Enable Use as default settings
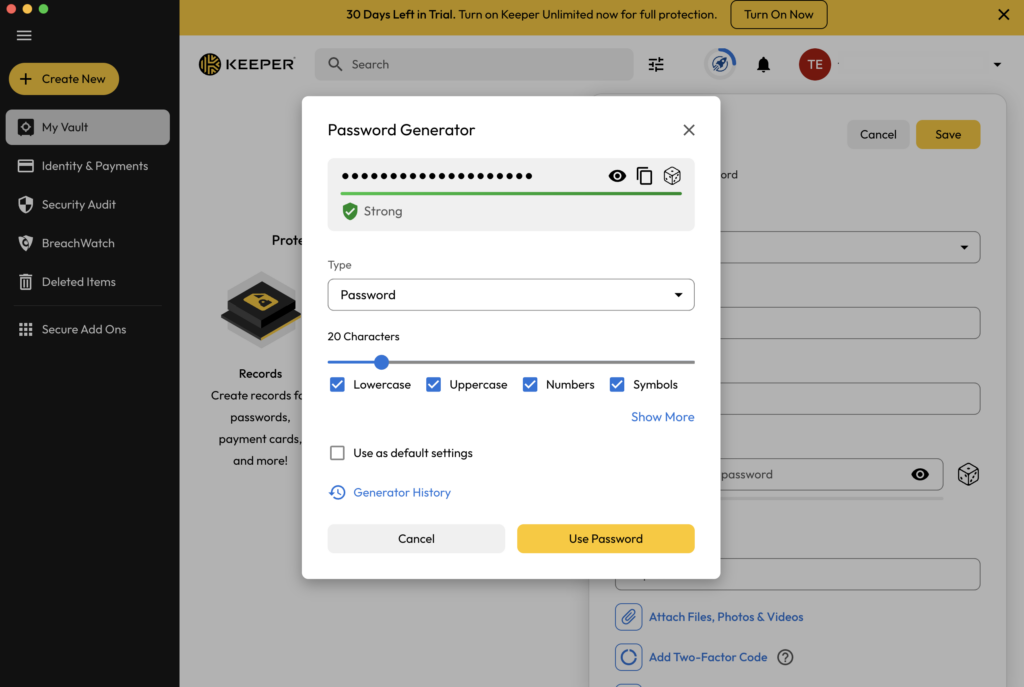1024x687 pixels. 337,453
